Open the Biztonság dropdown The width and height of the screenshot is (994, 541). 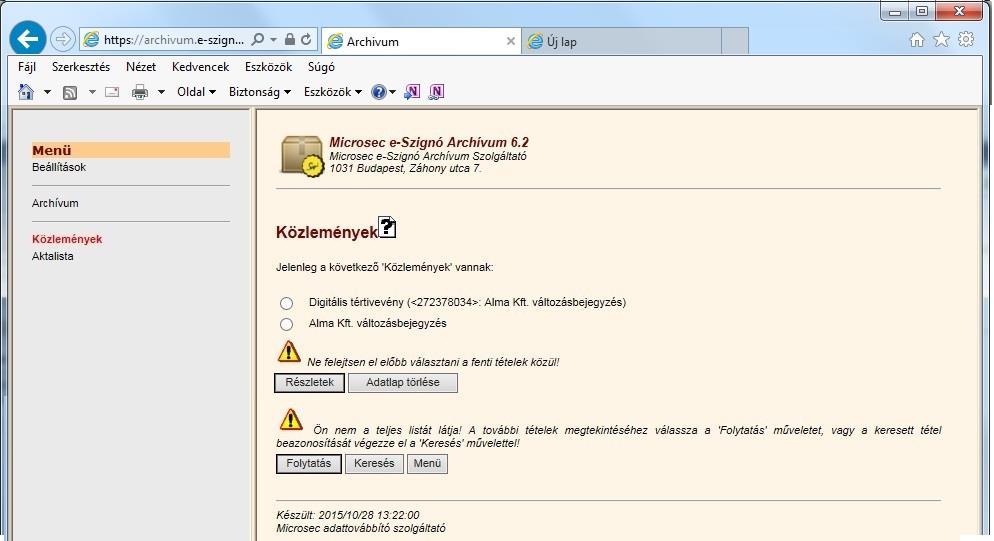[260, 92]
